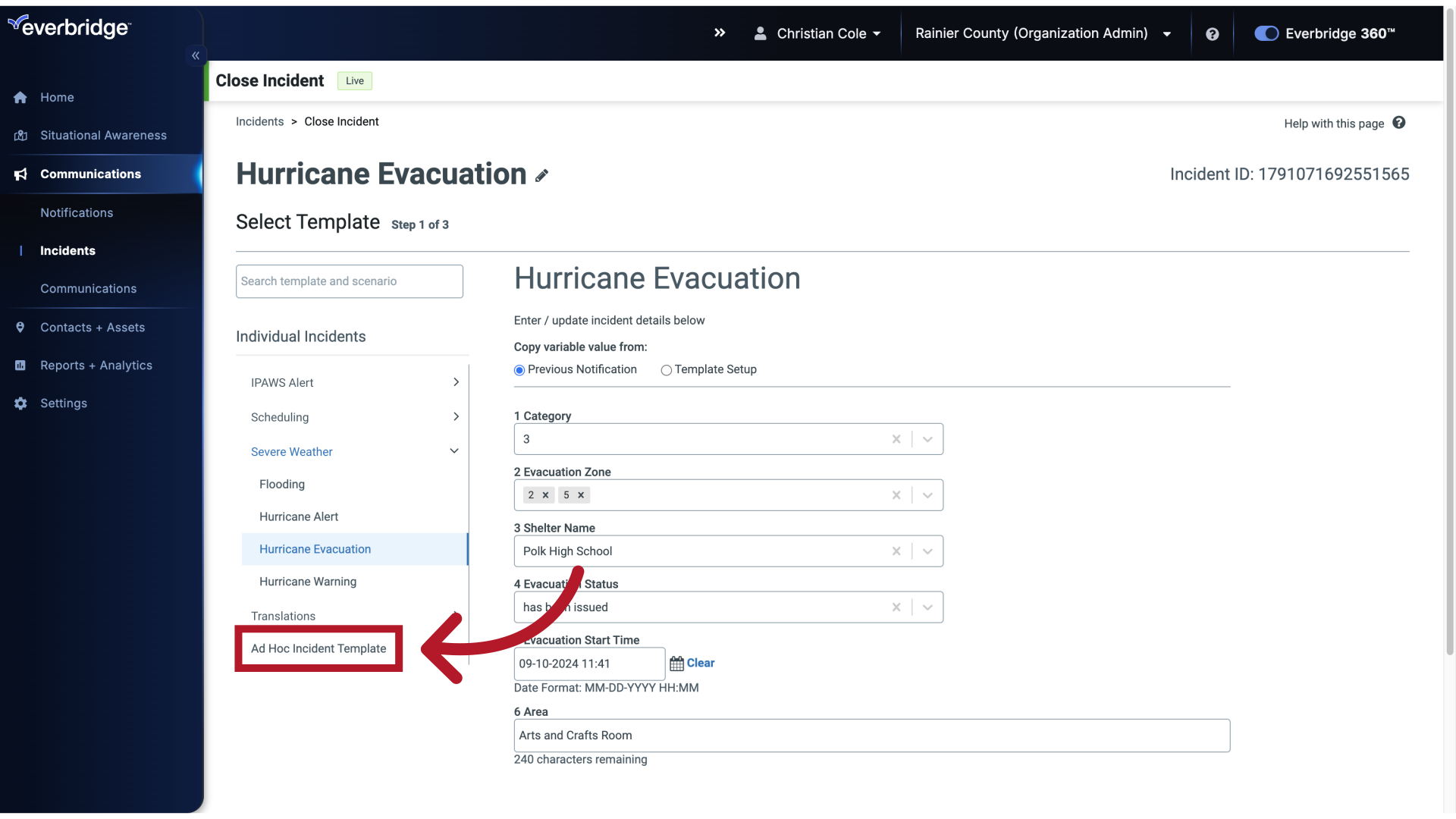The height and width of the screenshot is (819, 1456).
Task: Select Template Setup radio button
Action: tap(666, 370)
